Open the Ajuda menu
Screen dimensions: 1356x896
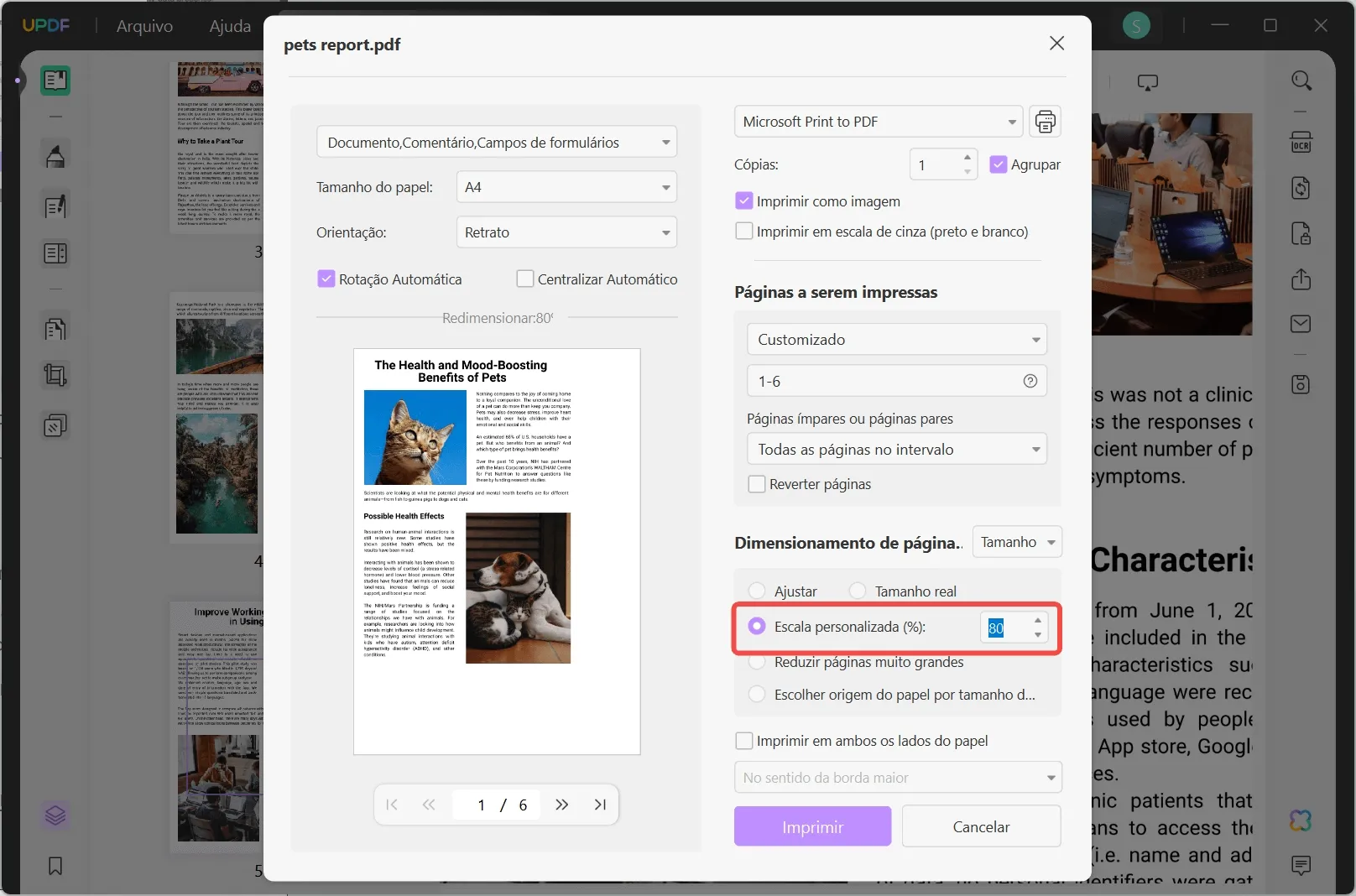tap(228, 26)
